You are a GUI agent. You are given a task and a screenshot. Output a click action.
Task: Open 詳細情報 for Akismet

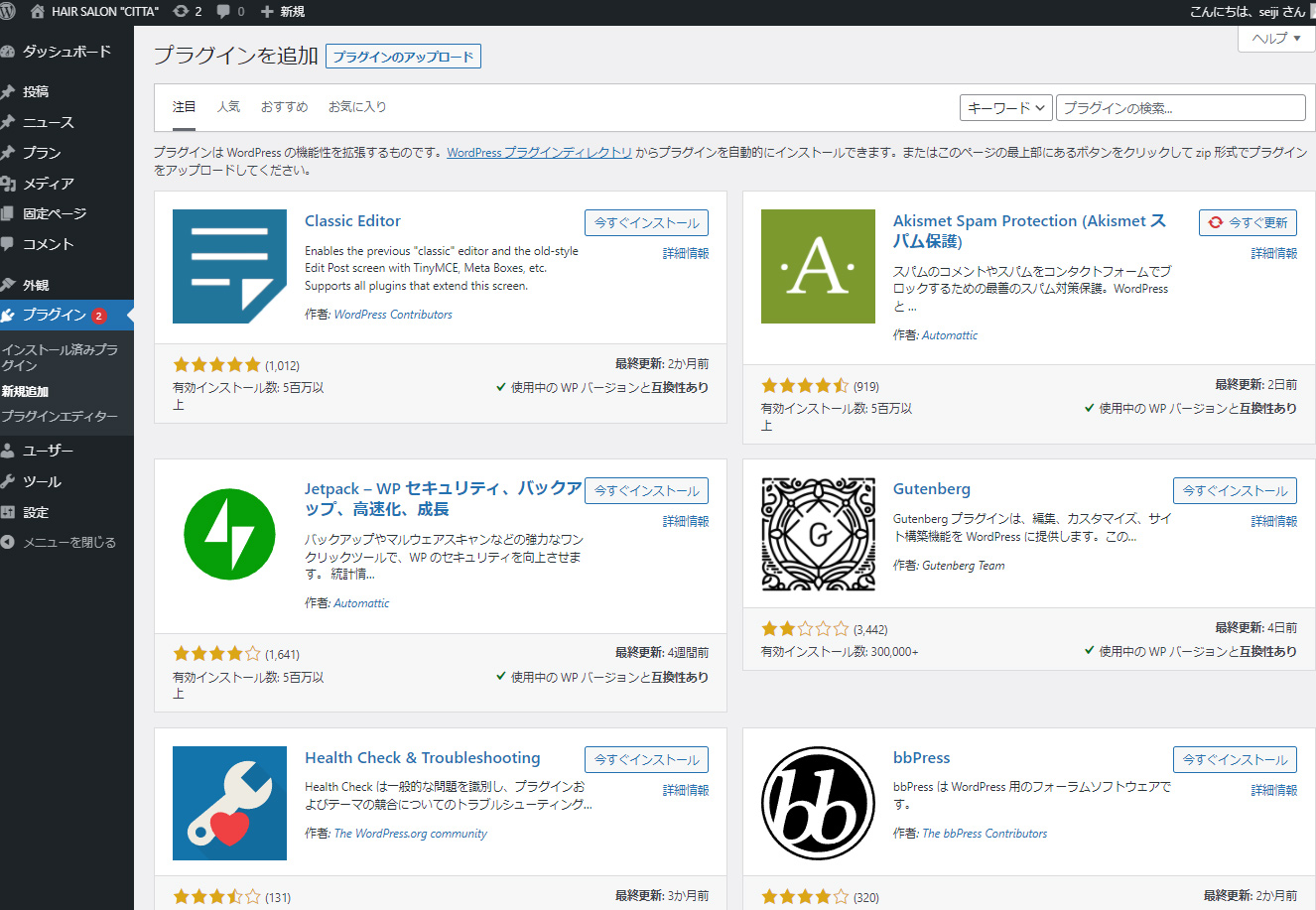[x=1274, y=254]
